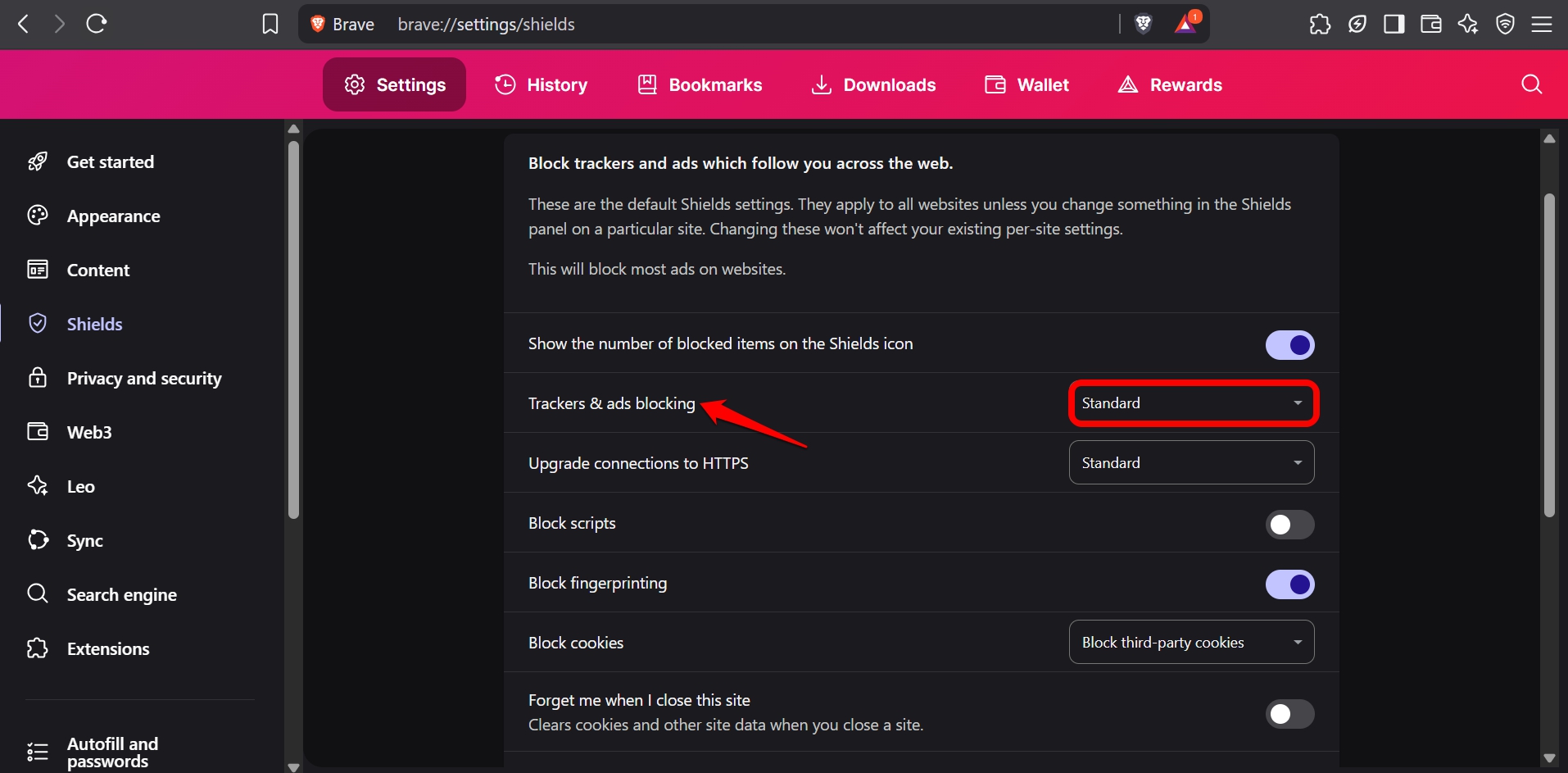Open the Block cookies dropdown
1568x773 pixels.
click(1191, 643)
